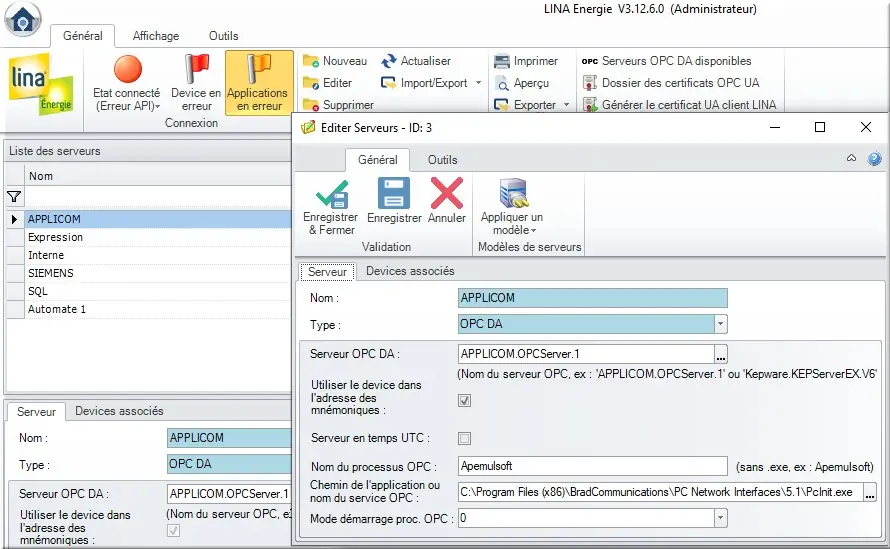890x549 pixels.
Task: Maximize the Editer Serveurs window
Action: 820,127
